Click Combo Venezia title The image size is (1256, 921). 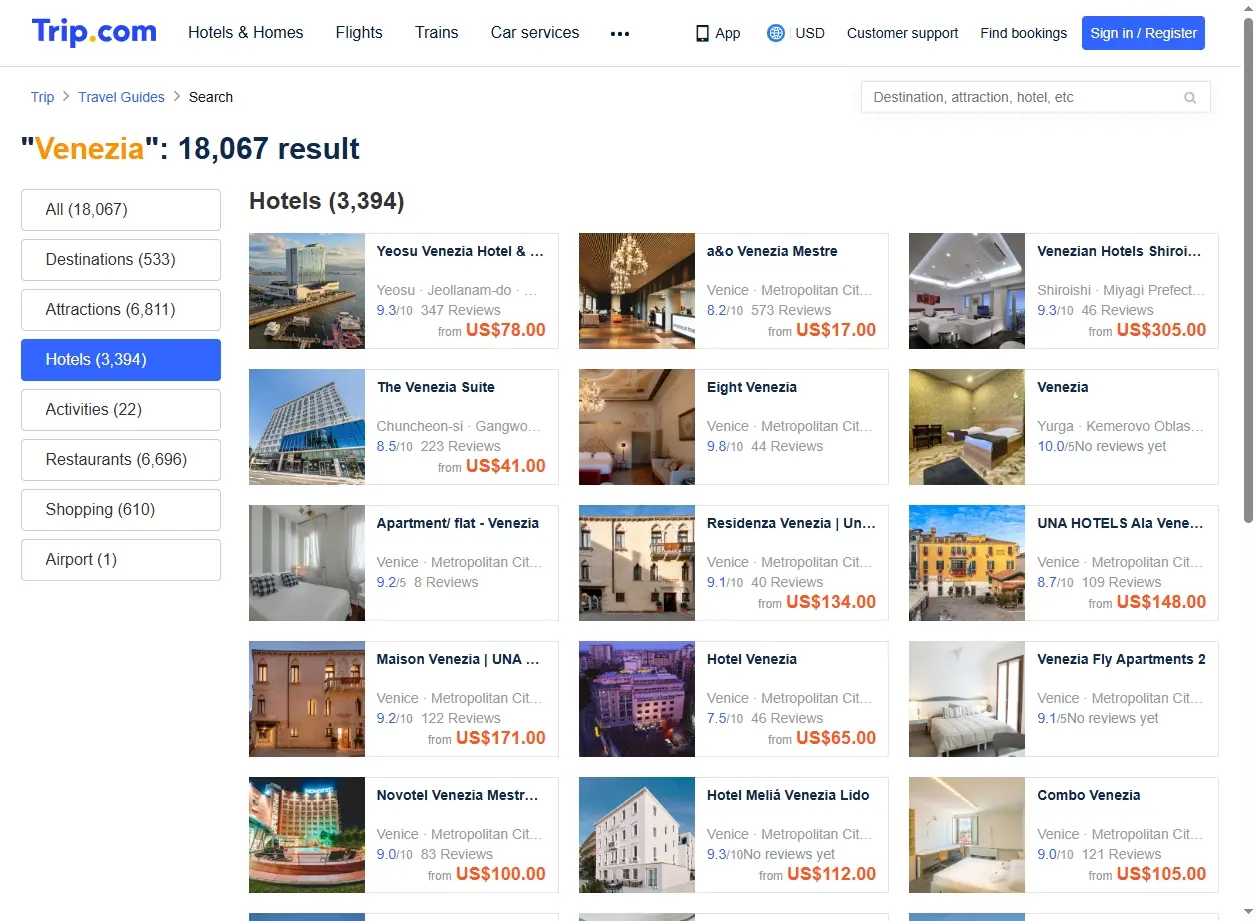[1088, 795]
